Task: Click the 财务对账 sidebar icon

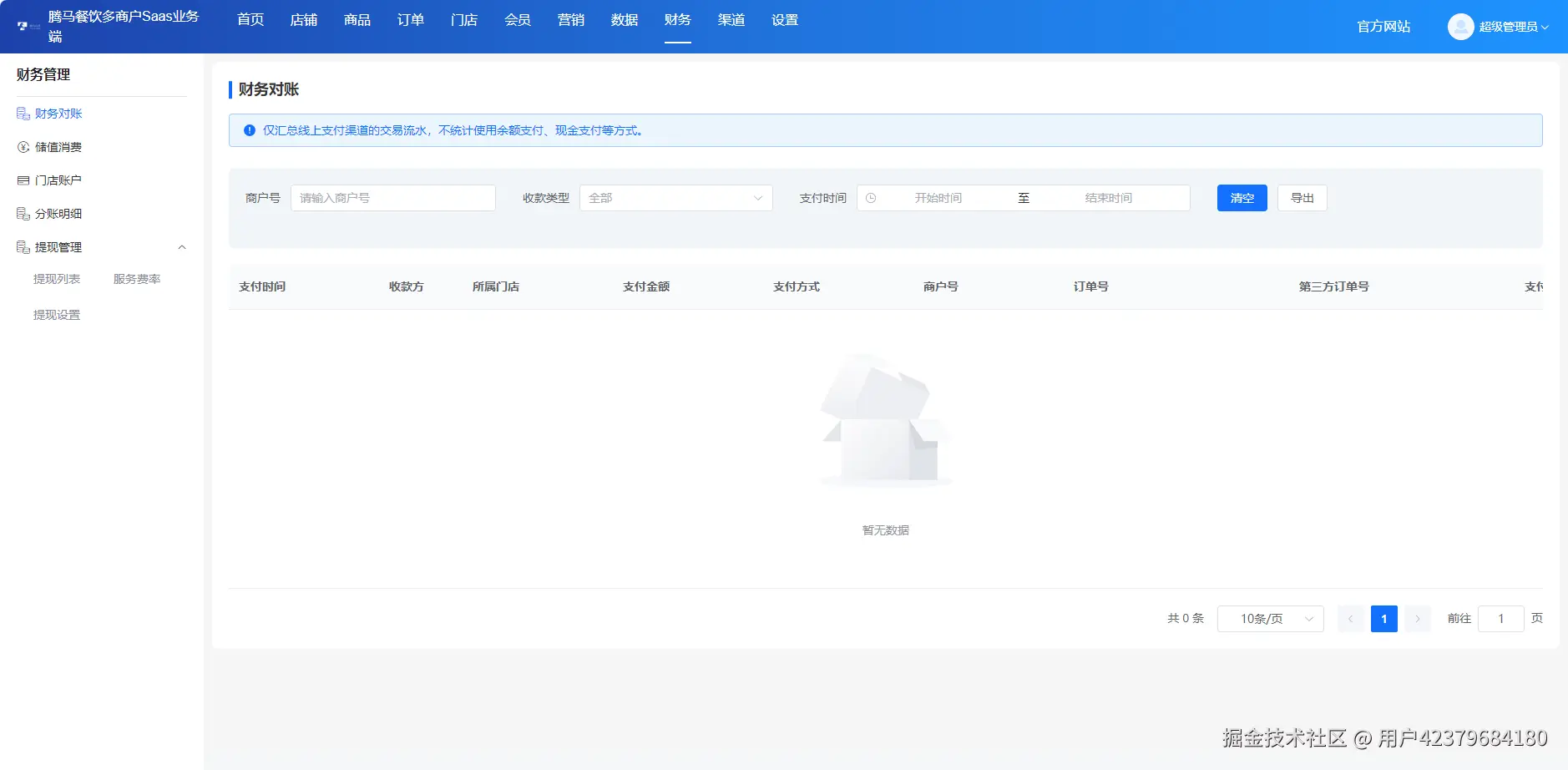Action: click(x=23, y=114)
